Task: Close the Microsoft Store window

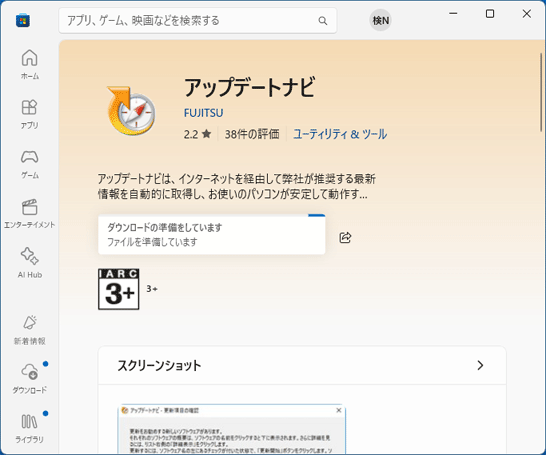Action: click(x=526, y=14)
